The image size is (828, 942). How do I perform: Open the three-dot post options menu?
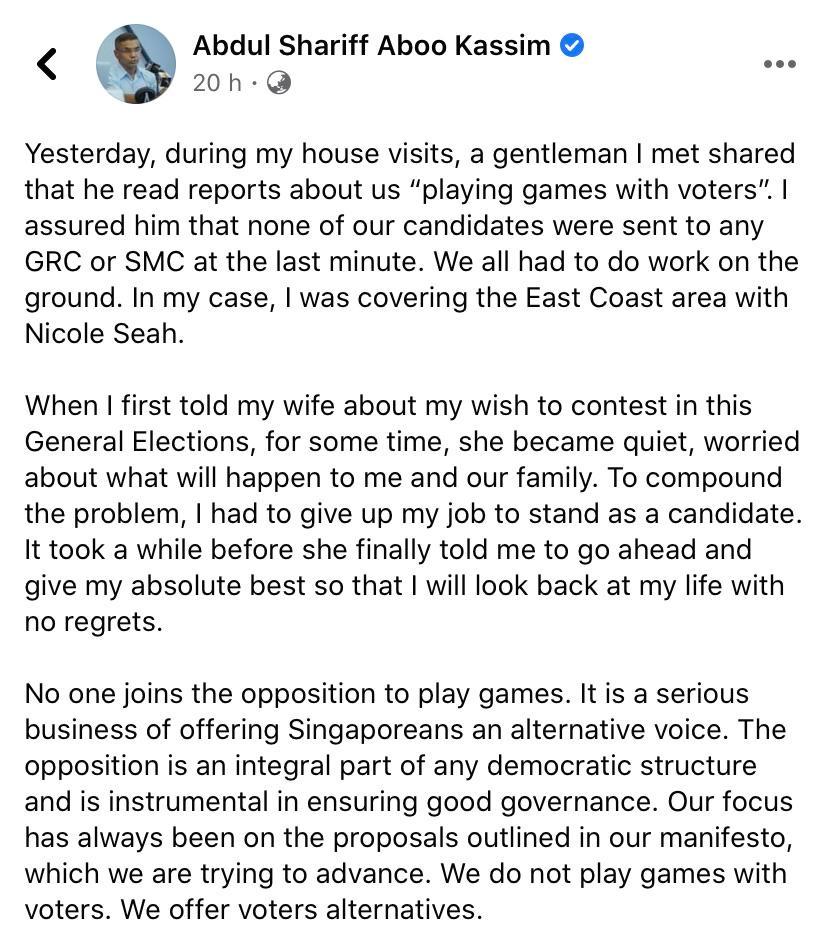click(x=779, y=64)
